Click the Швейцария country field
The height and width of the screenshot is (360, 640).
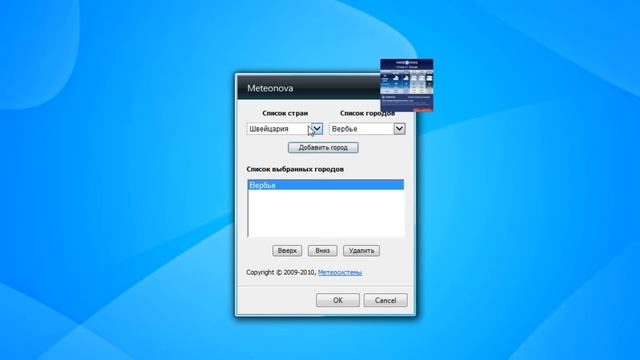pos(285,129)
